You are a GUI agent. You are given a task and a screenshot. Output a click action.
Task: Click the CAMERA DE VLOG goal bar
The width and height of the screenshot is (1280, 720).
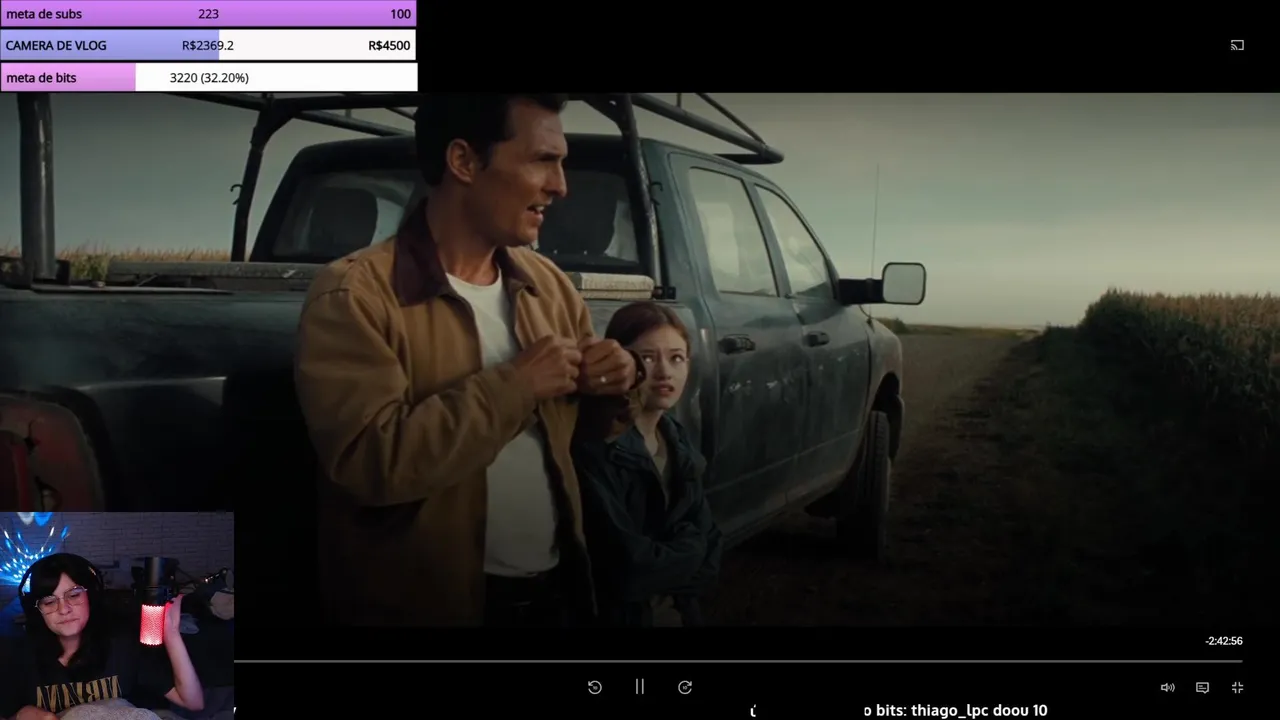click(208, 45)
